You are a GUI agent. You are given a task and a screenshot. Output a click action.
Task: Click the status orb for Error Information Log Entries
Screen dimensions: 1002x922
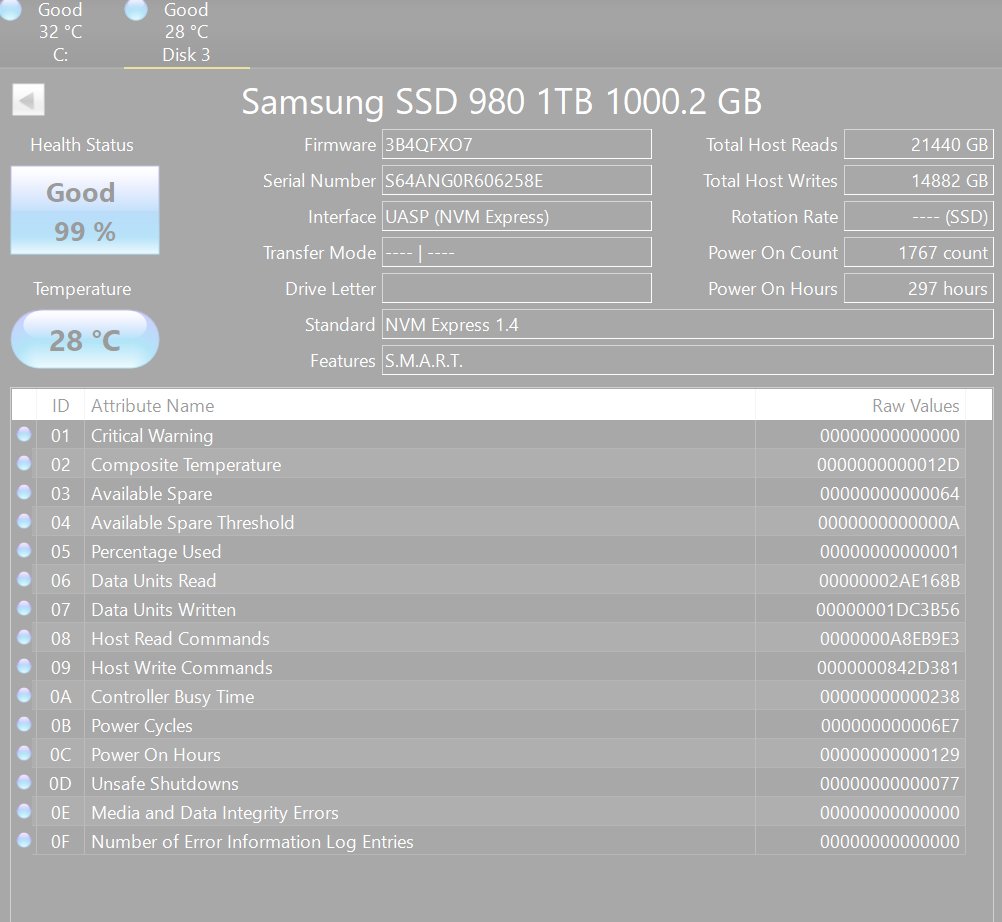point(24,840)
